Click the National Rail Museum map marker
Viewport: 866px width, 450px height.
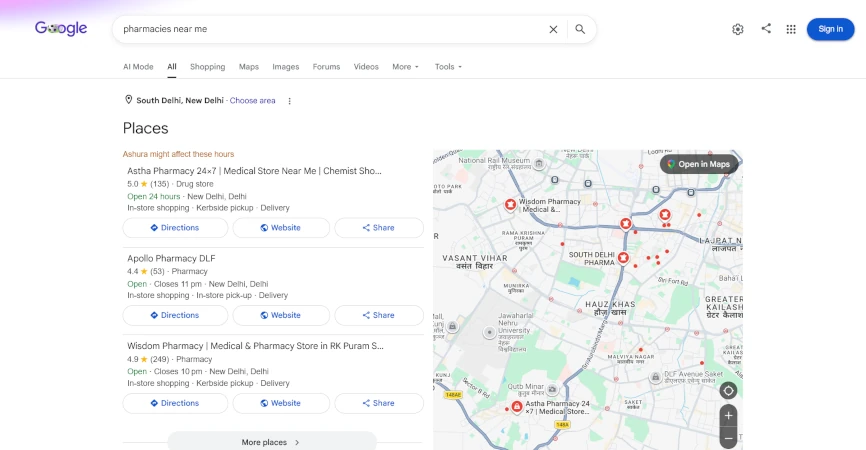click(x=539, y=163)
